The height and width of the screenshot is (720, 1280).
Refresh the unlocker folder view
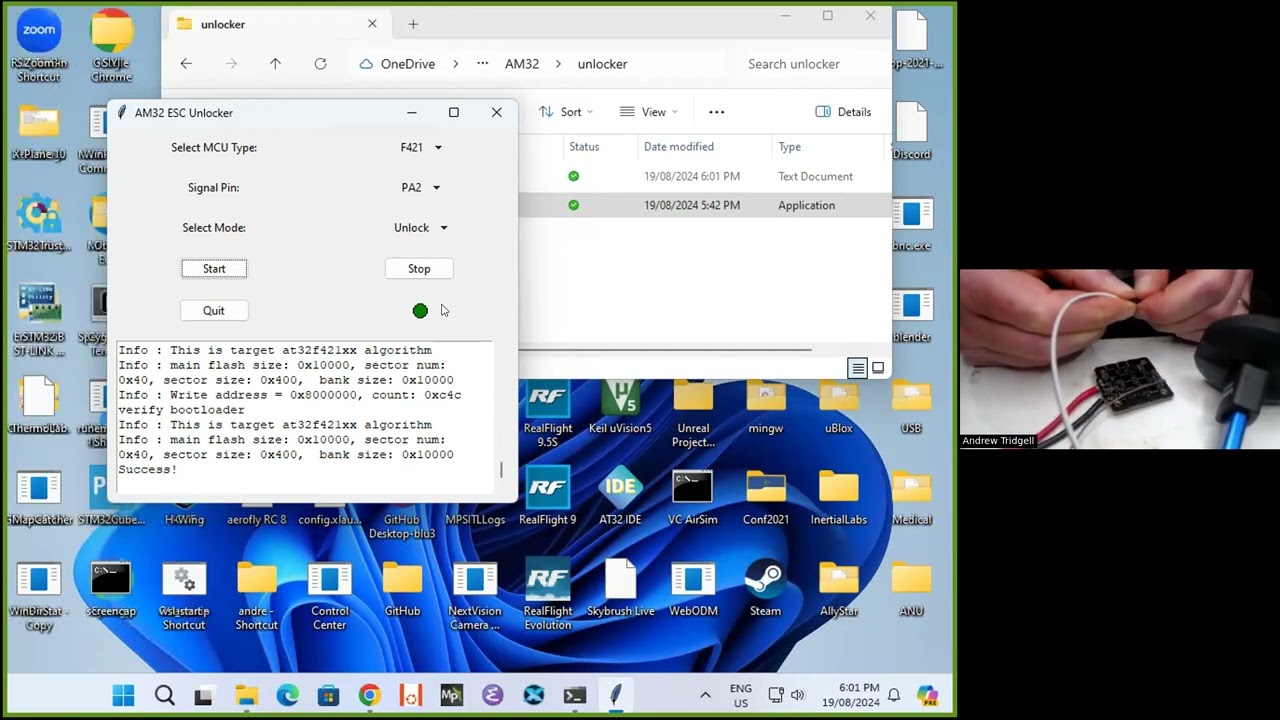320,63
